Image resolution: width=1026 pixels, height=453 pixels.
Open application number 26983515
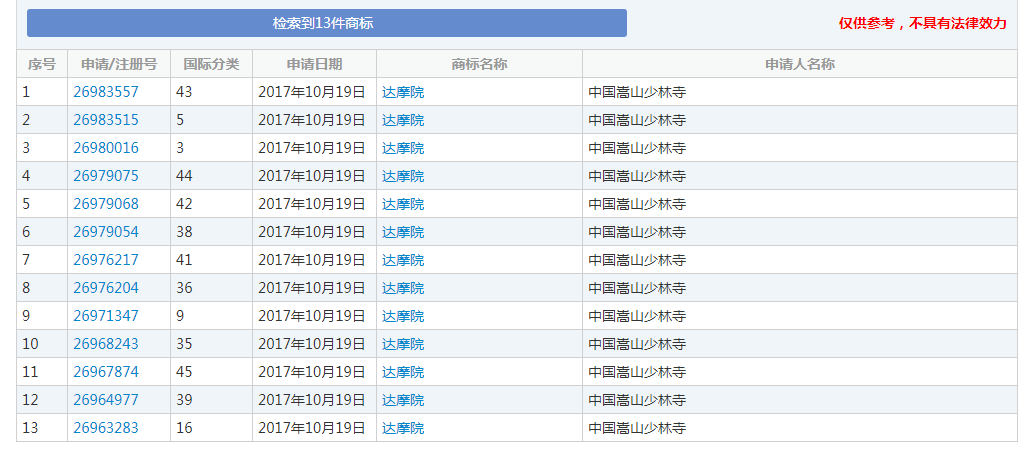pos(106,120)
